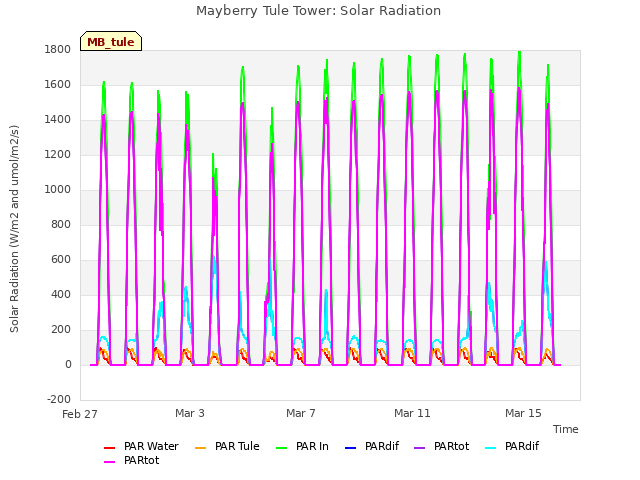Click the green PAR In legend swatch

(282, 448)
